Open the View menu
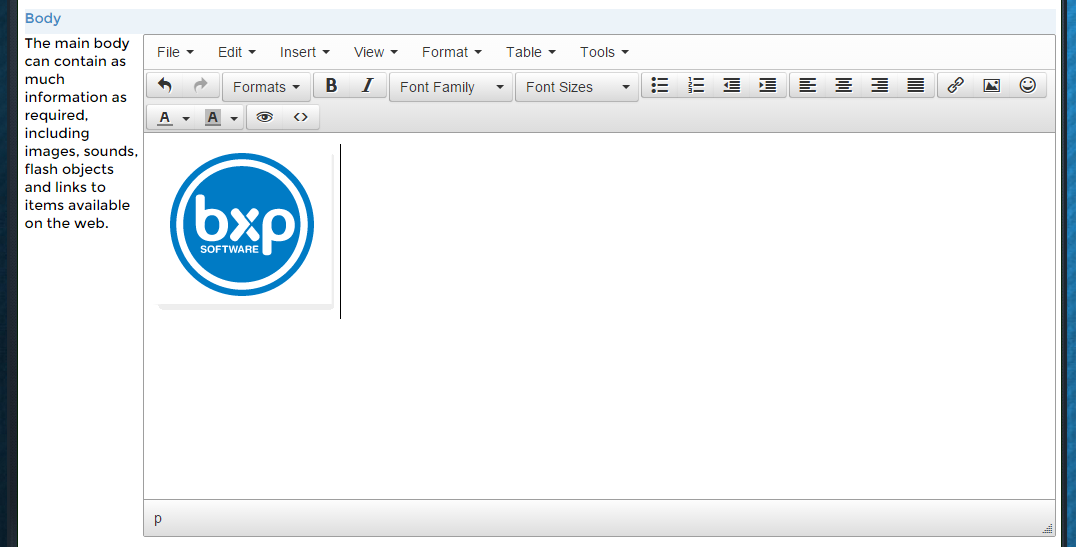This screenshot has height=547, width=1076. pos(375,52)
